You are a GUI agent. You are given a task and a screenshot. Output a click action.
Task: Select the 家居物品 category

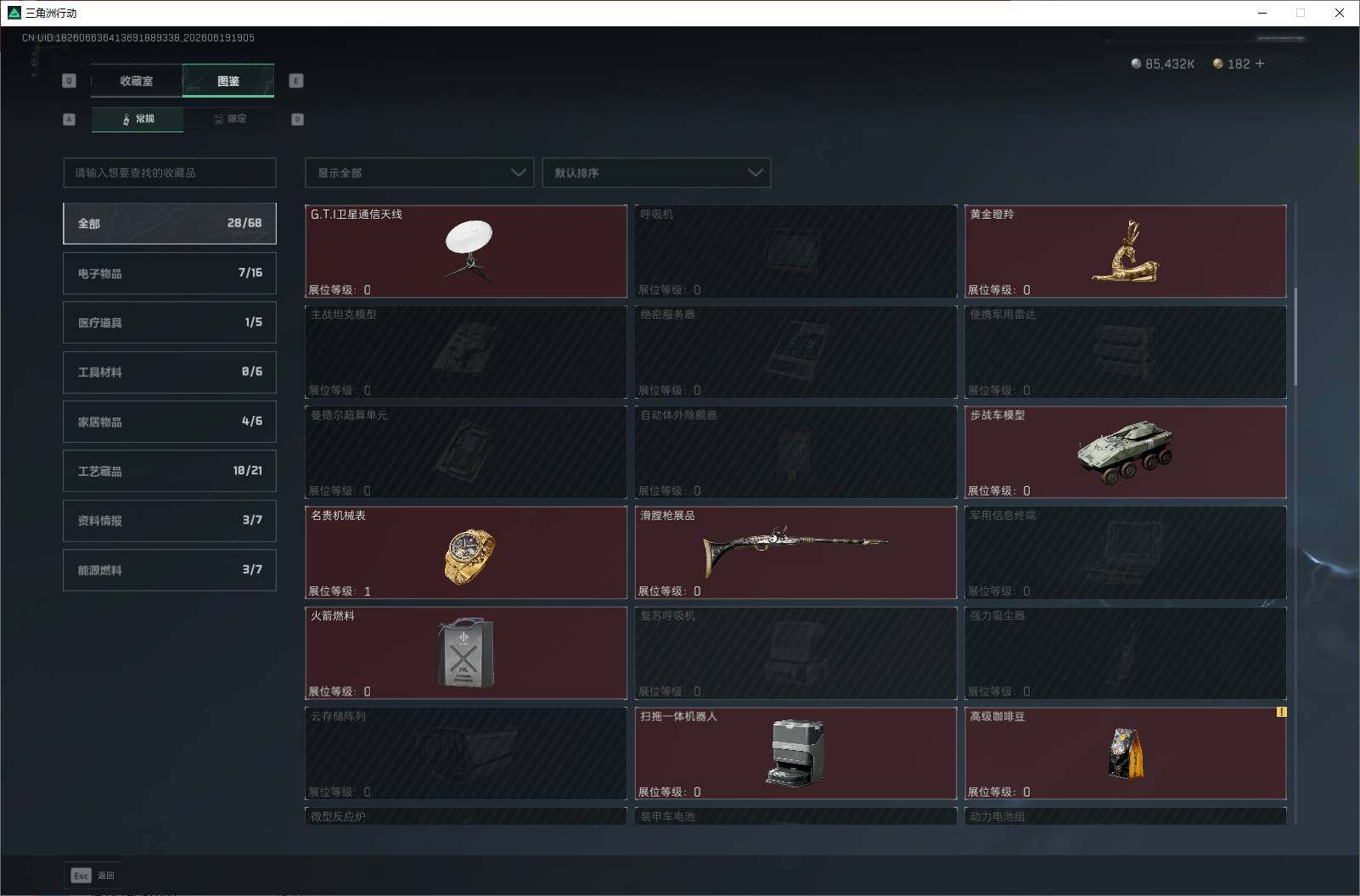(x=170, y=422)
